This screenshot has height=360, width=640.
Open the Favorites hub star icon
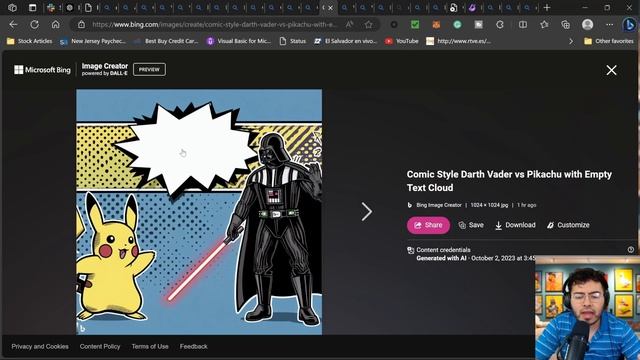[544, 24]
